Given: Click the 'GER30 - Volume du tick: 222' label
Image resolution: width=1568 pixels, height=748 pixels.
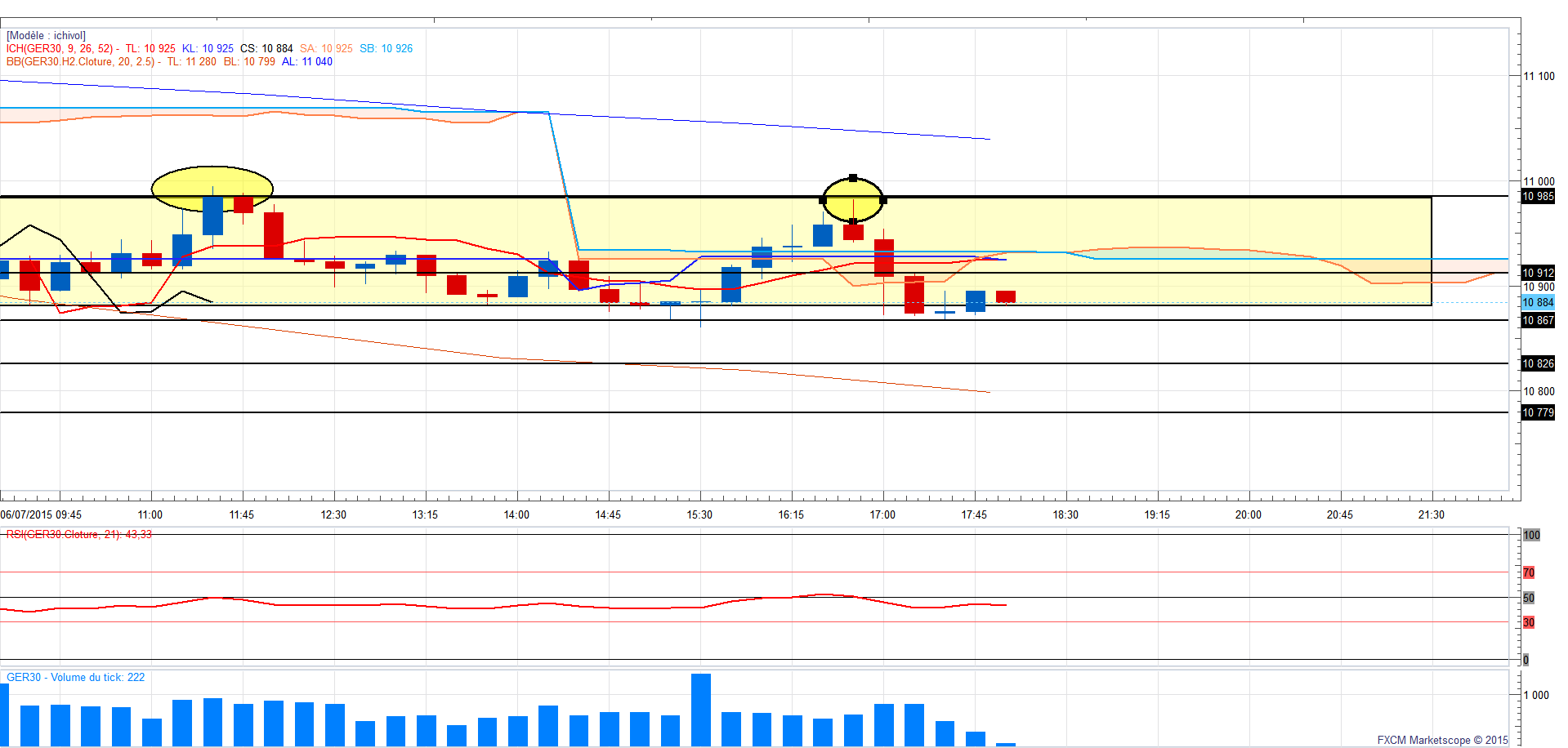Looking at the screenshot, I should click(76, 678).
